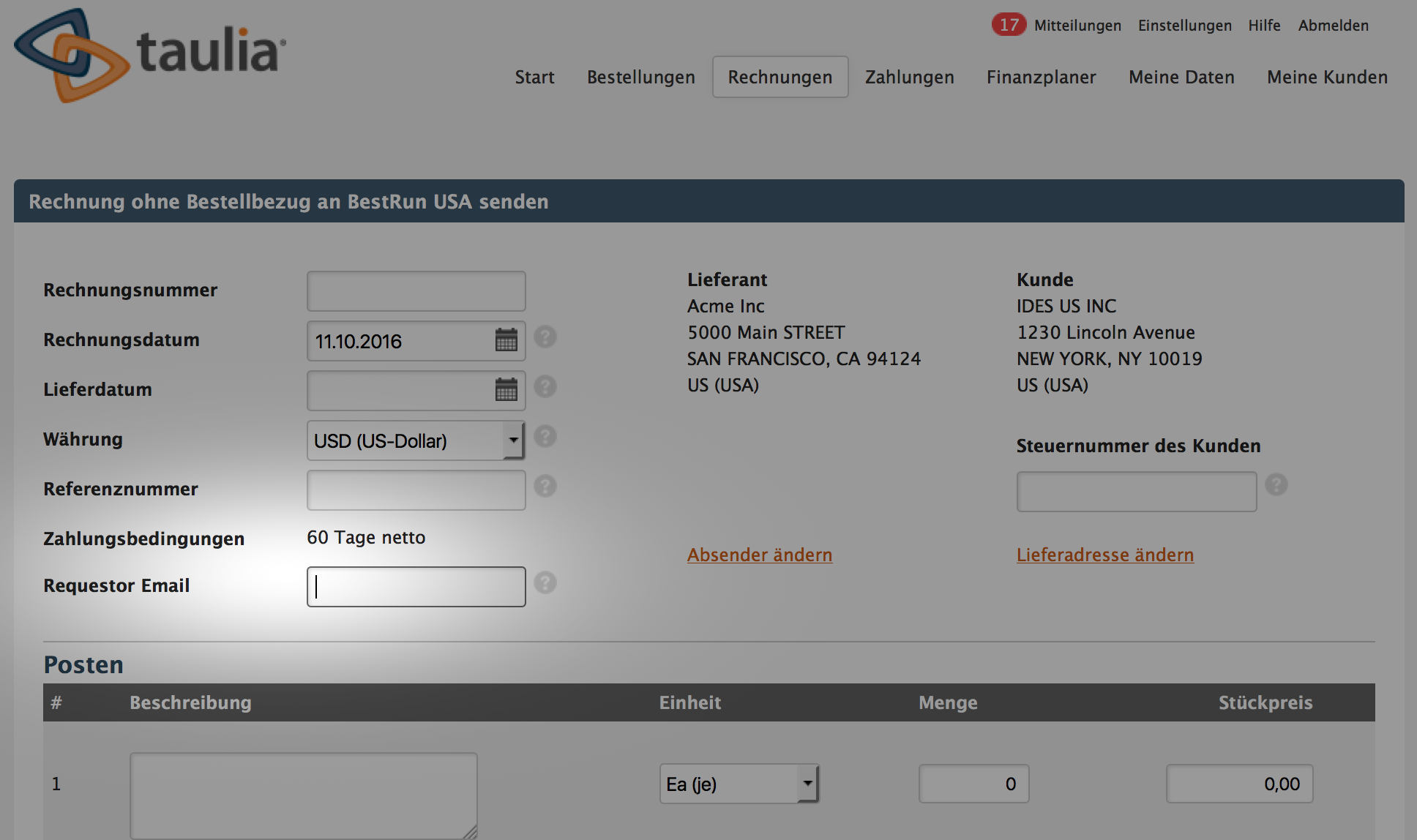Click the Menge quantity field
This screenshot has width=1417, height=840.
(974, 784)
